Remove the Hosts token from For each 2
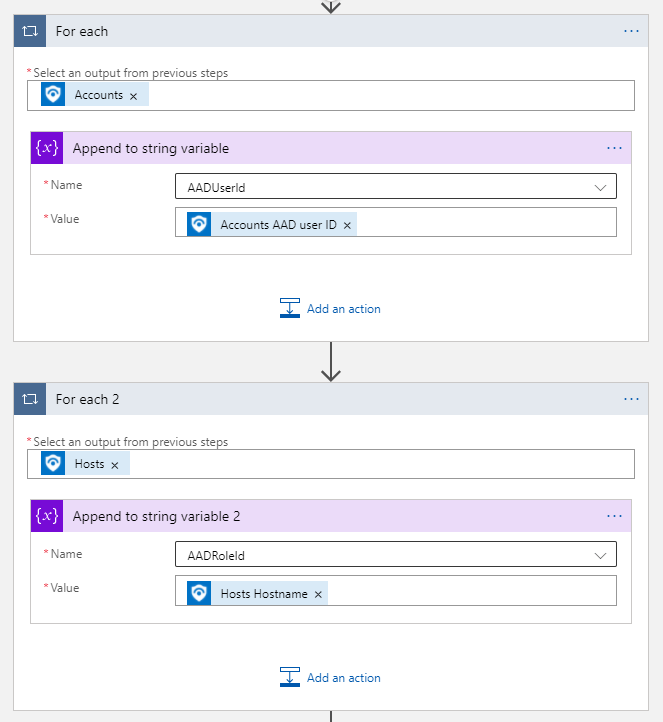The image size is (663, 722). [x=114, y=465]
